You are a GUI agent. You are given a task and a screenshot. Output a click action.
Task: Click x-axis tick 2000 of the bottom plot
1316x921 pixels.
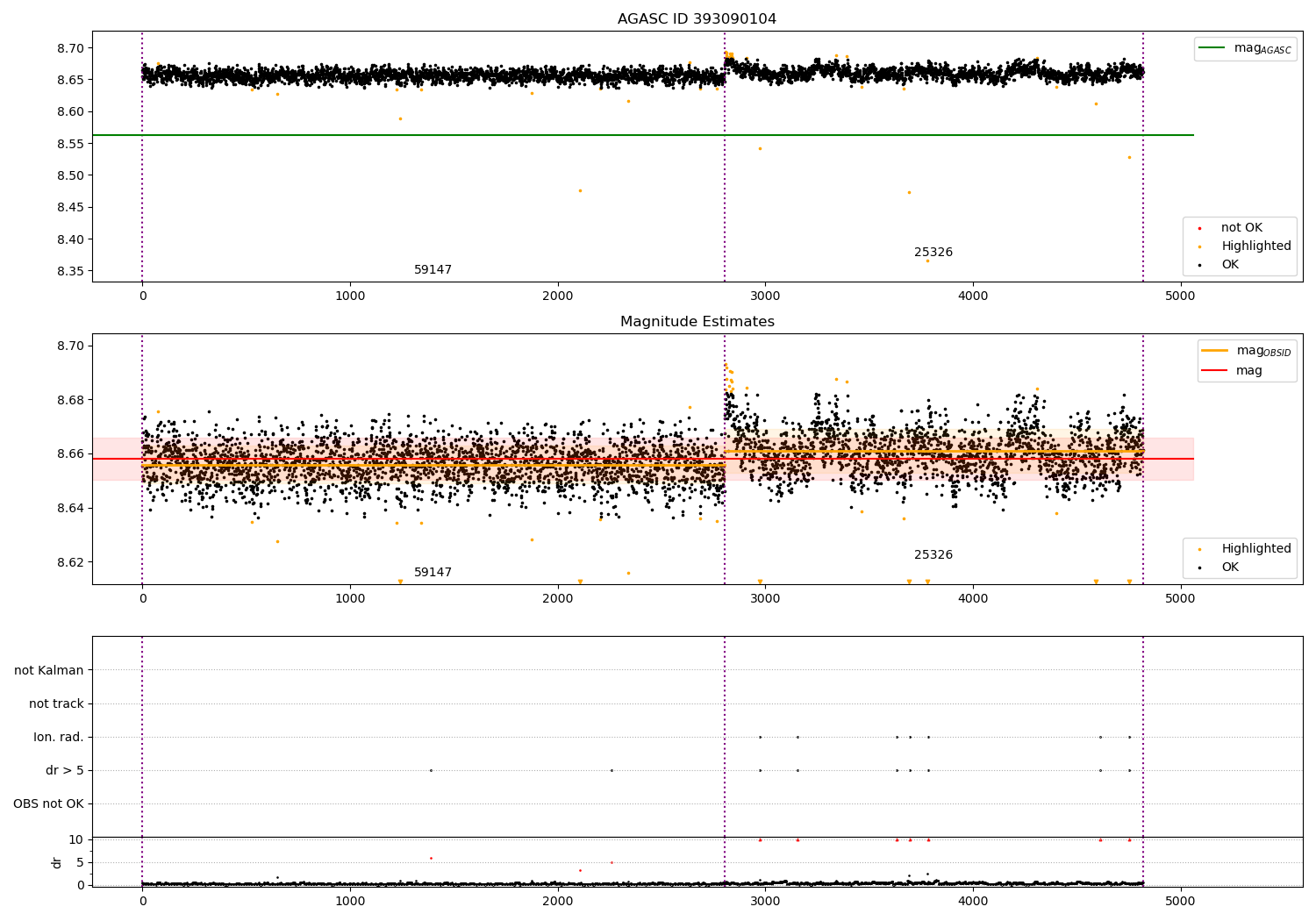click(x=558, y=901)
